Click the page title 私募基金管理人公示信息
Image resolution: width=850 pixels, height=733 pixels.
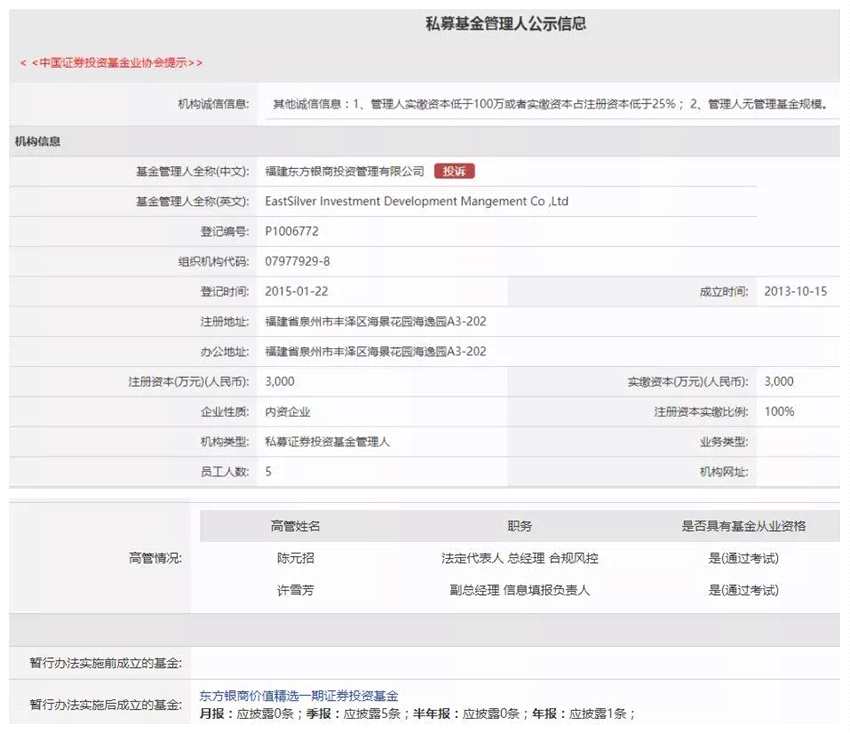(x=505, y=24)
